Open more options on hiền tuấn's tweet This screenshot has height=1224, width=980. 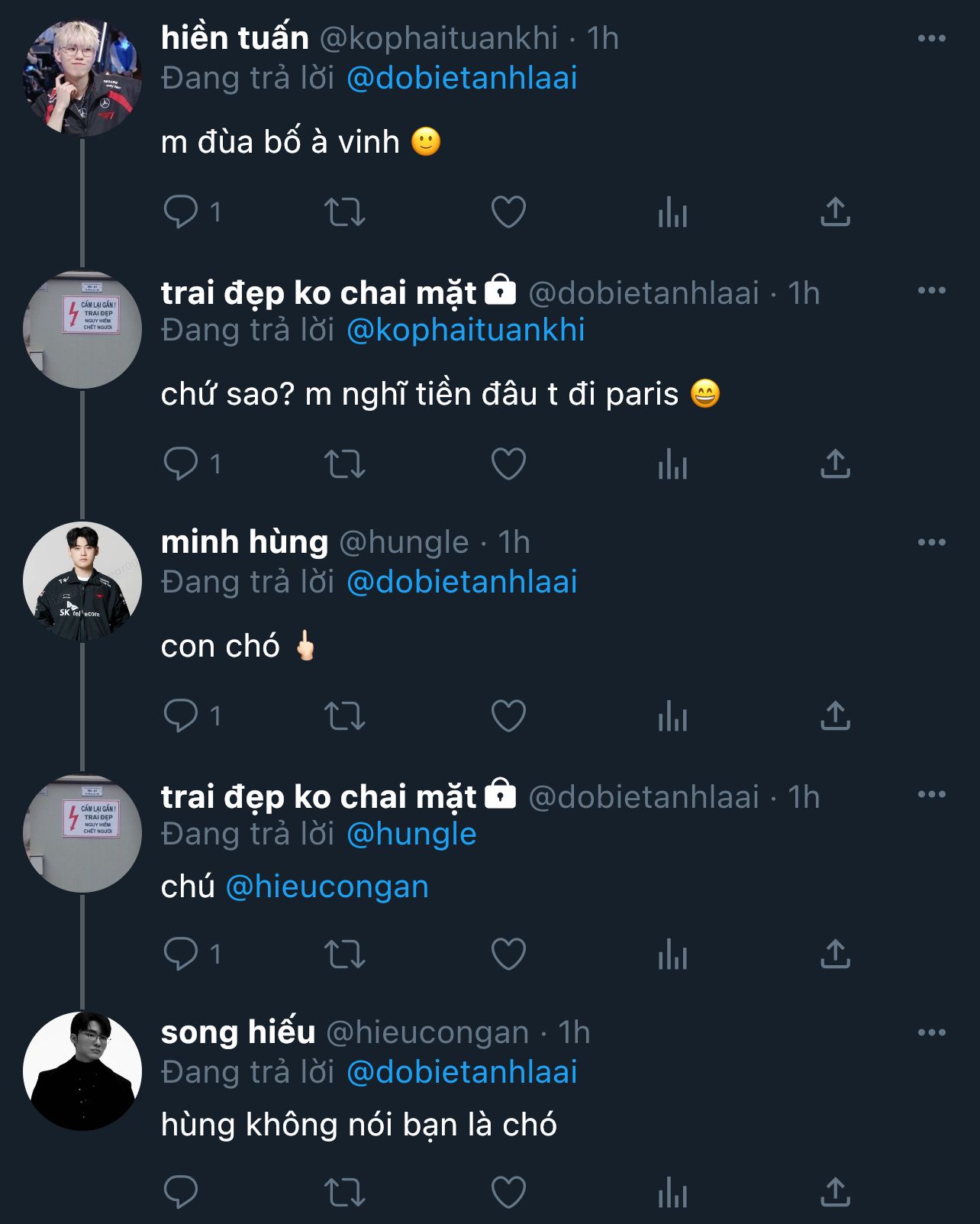pos(931,38)
